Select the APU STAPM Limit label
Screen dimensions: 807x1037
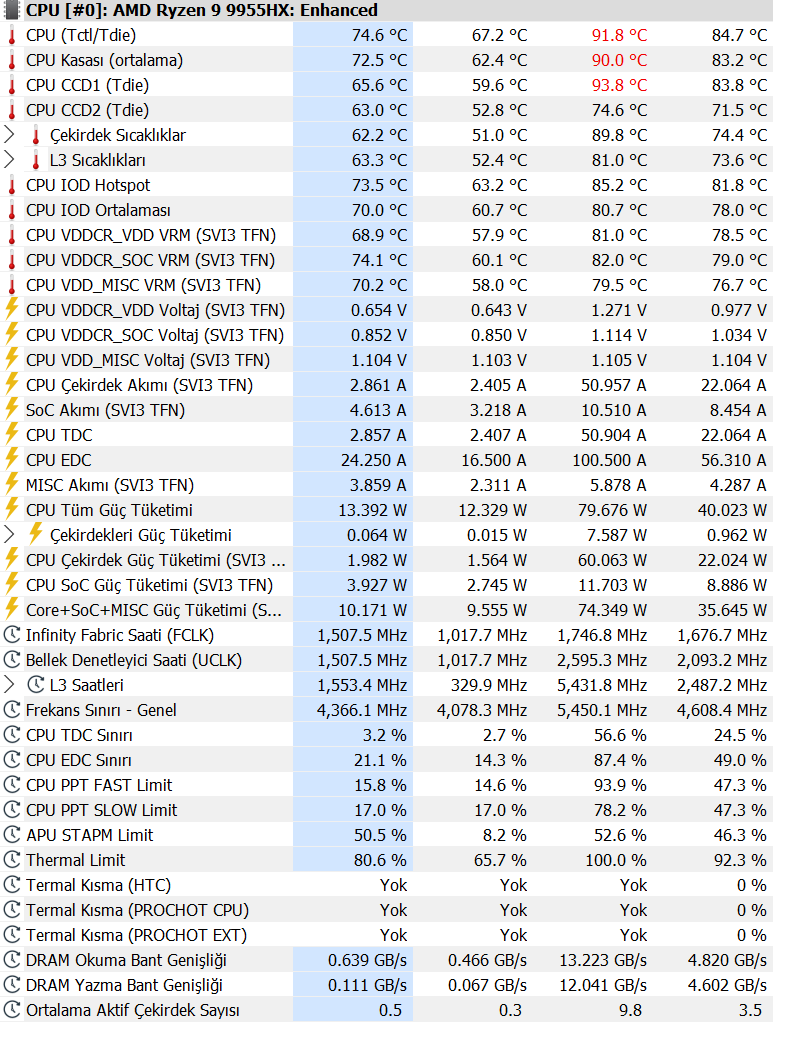[x=89, y=835]
